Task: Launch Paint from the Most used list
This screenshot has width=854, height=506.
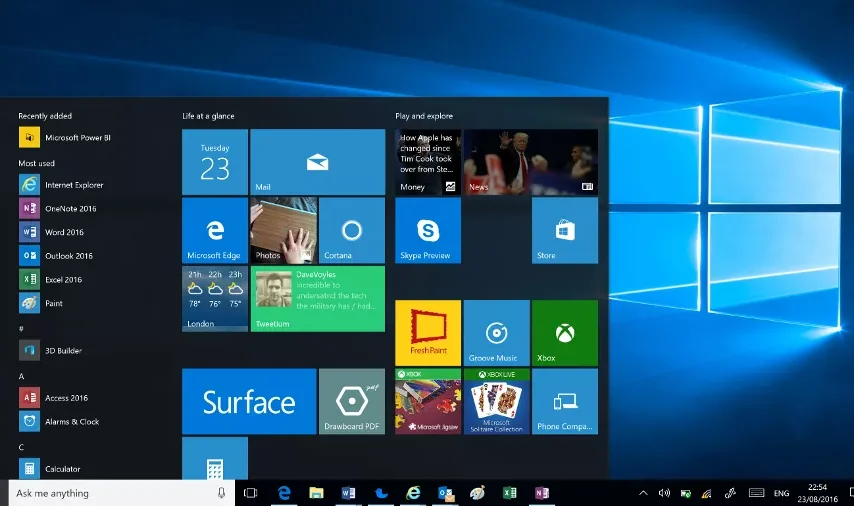Action: [41, 303]
